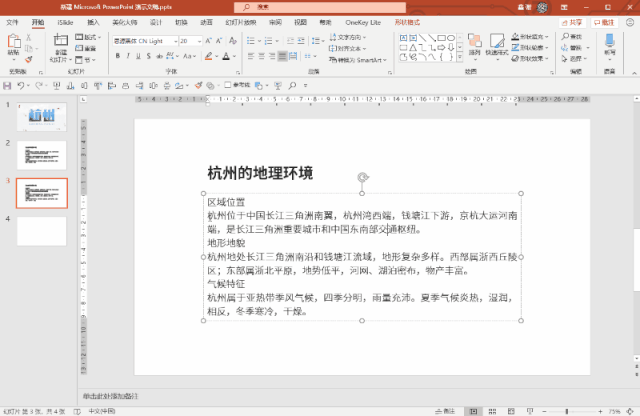Toggle underline formatting
This screenshot has height=416, width=640.
point(138,56)
